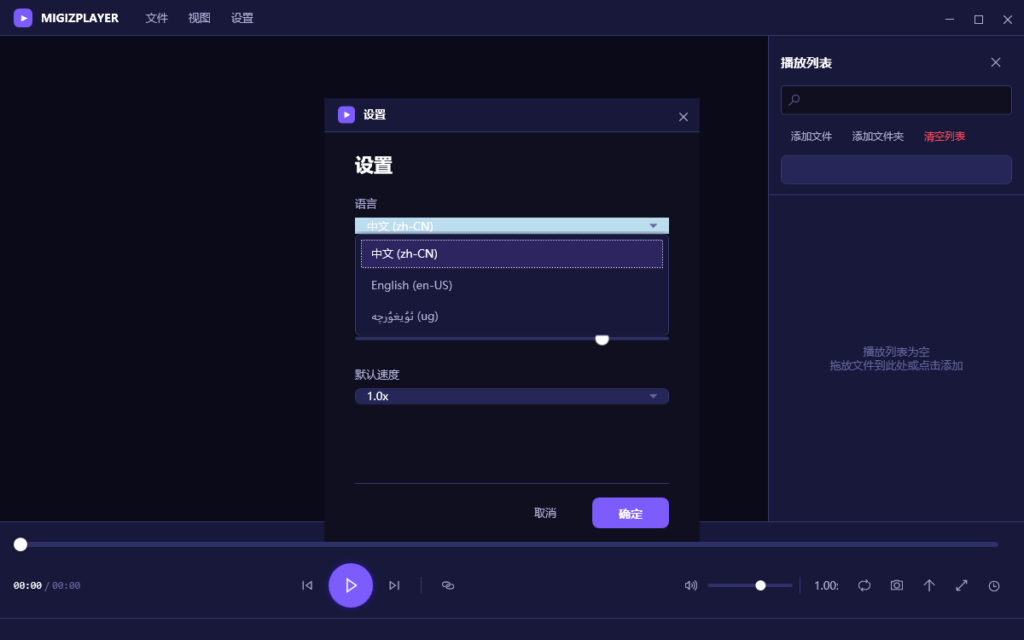Click 添加文件 in the playlist panel
The image size is (1024, 640).
[x=811, y=136]
